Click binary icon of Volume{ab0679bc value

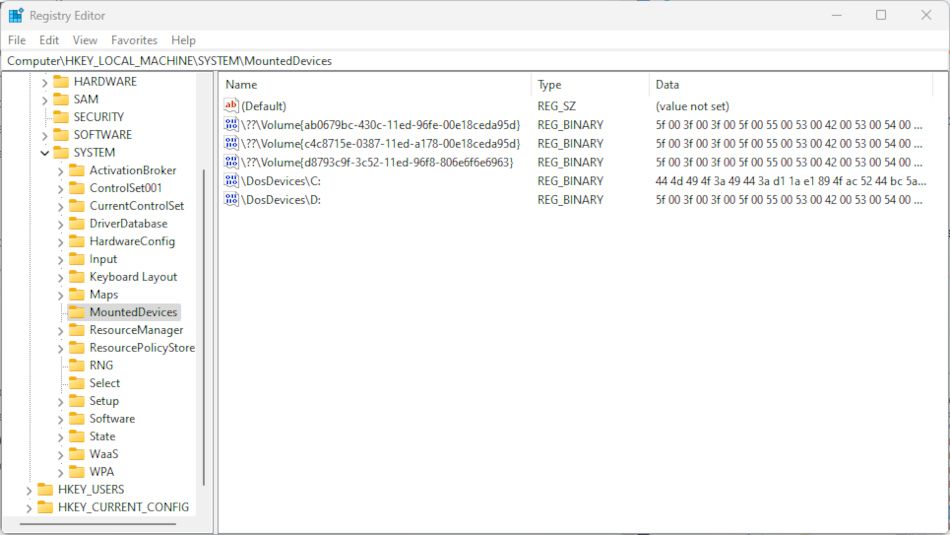click(231, 124)
